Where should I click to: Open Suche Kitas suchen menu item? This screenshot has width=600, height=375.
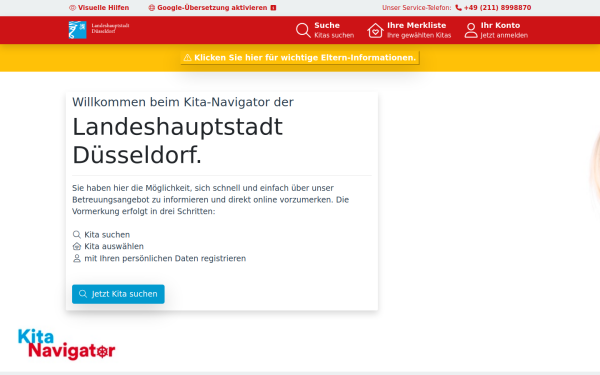point(325,30)
